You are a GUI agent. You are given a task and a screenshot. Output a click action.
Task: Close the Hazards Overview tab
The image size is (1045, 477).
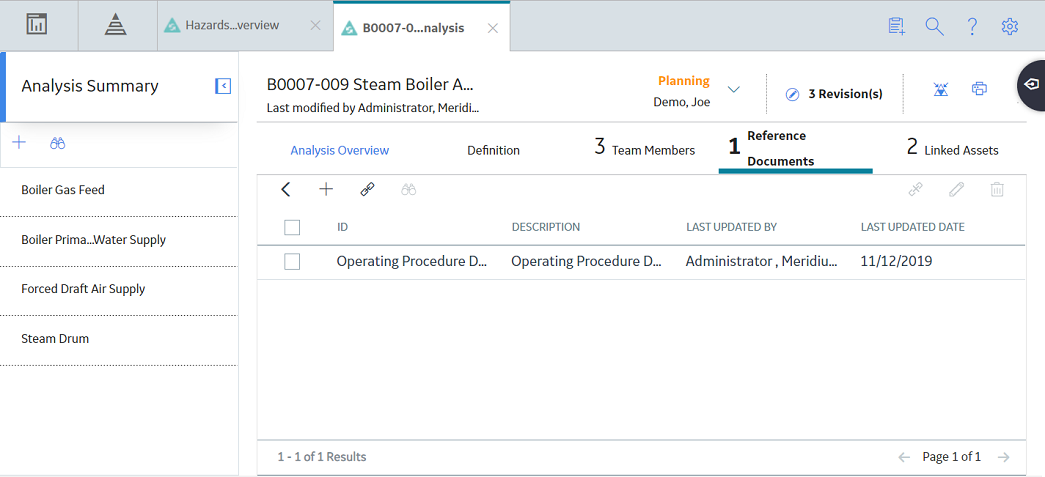316,26
